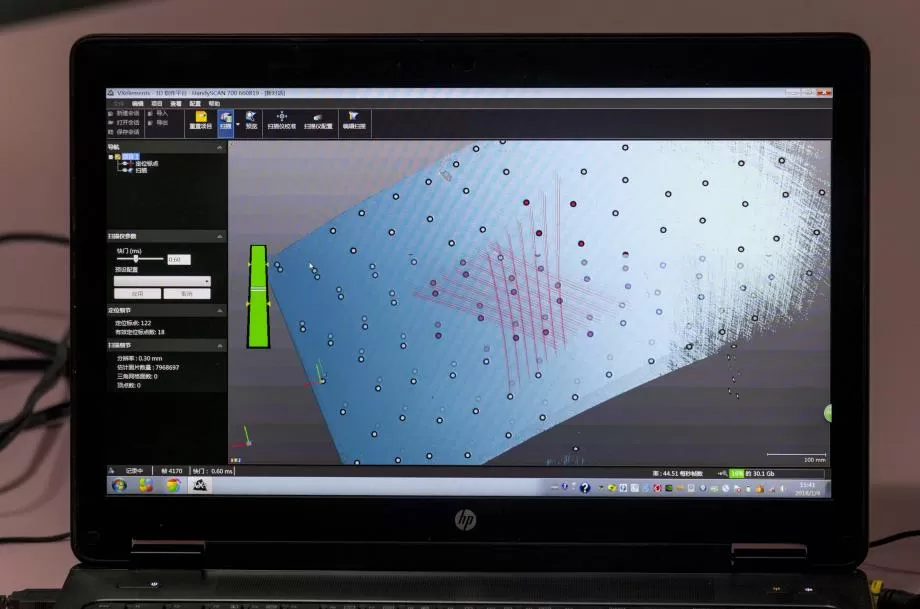Click the shutter (快门) slider handle
920x609 pixels.
click(x=135, y=259)
